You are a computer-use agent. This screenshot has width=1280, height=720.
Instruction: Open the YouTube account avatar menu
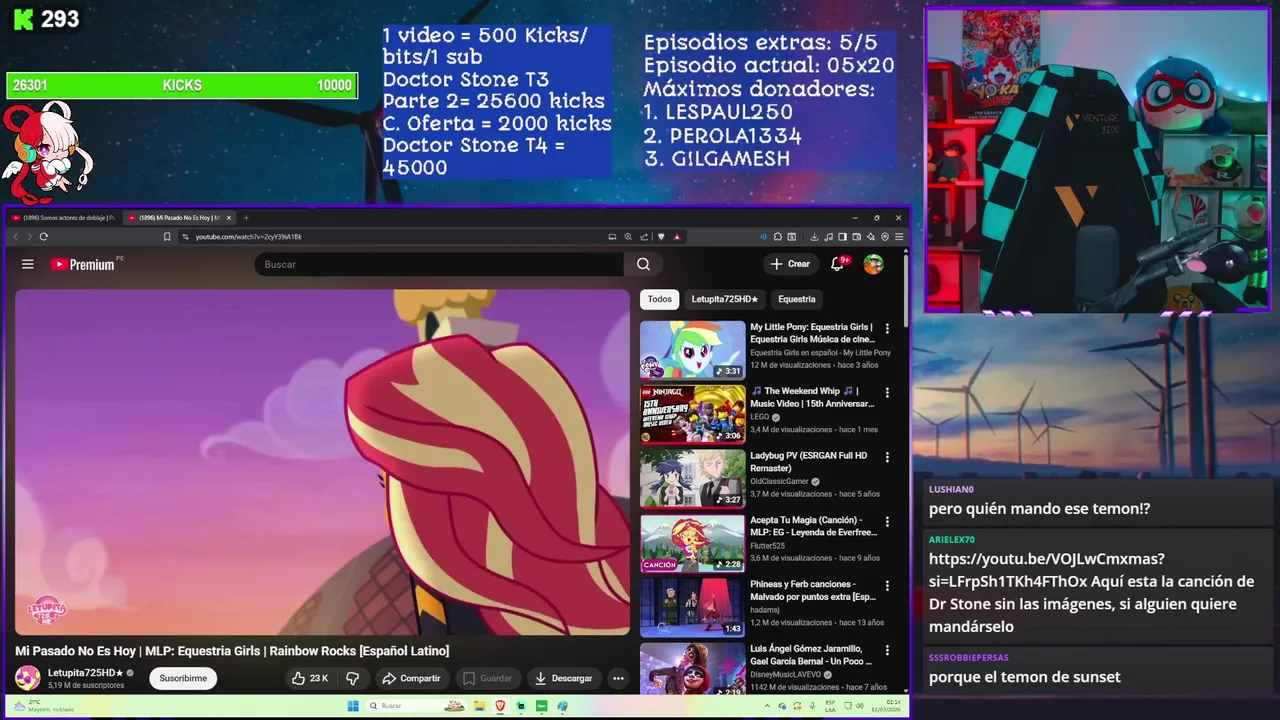873,264
